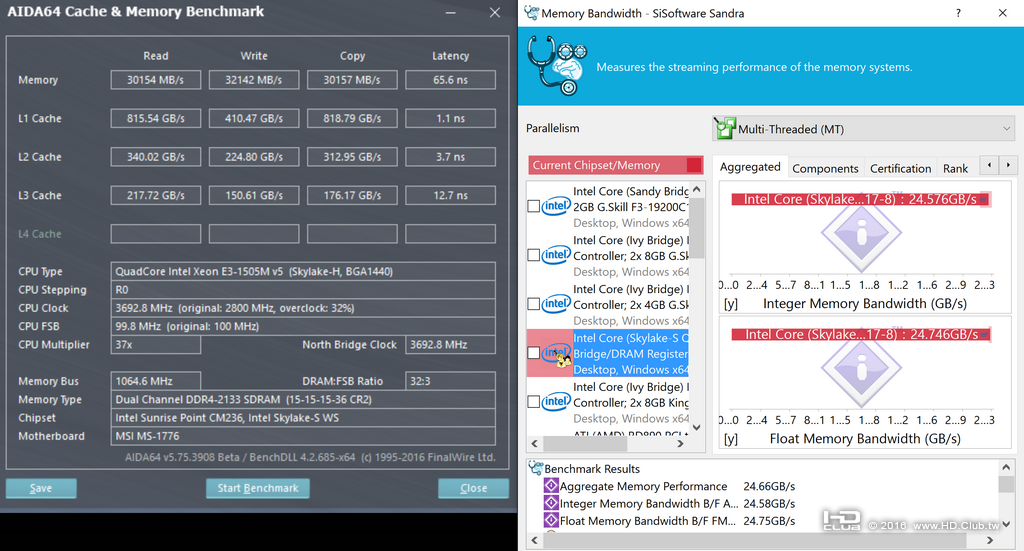The width and height of the screenshot is (1024, 551).
Task: Open the Certification tab
Action: pos(901,168)
